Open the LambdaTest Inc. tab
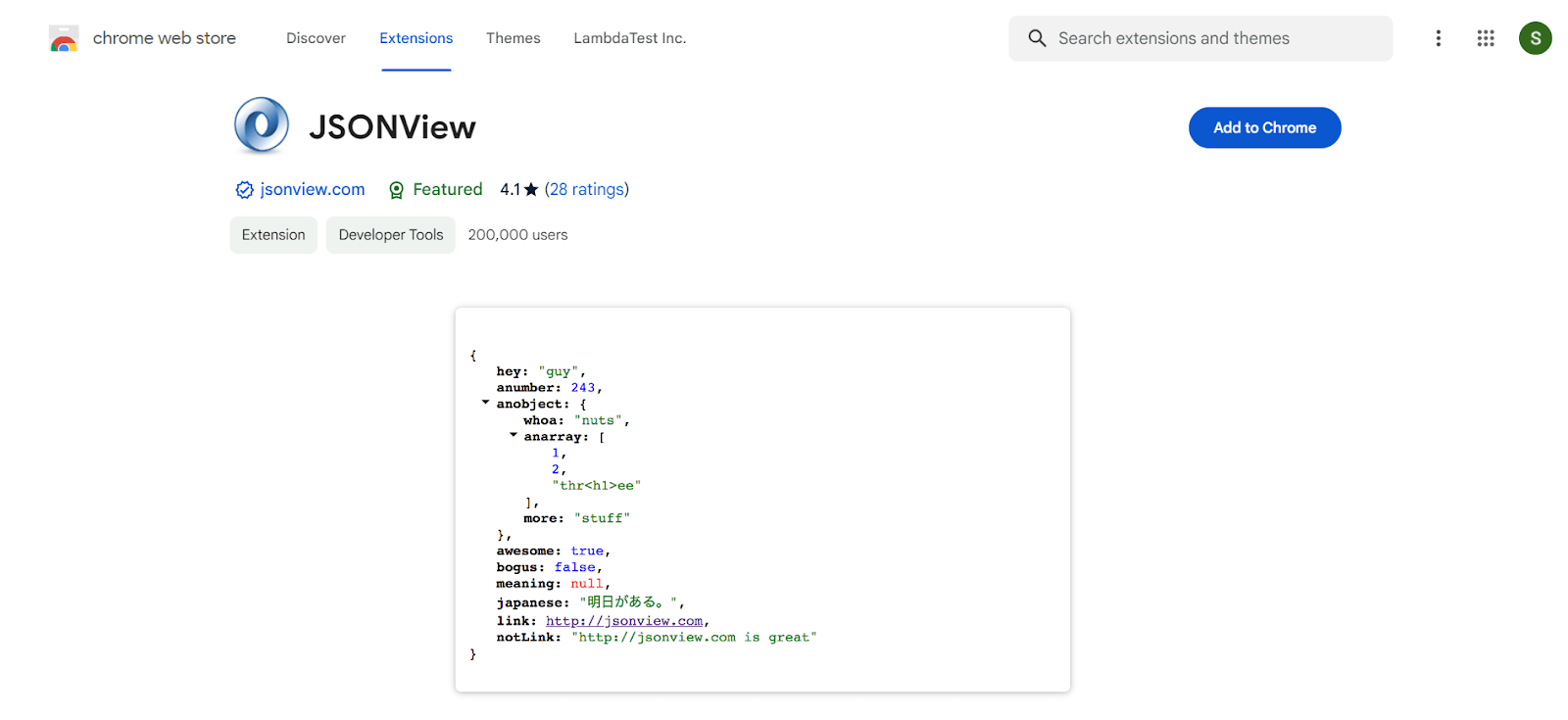The height and width of the screenshot is (720, 1568). click(630, 38)
